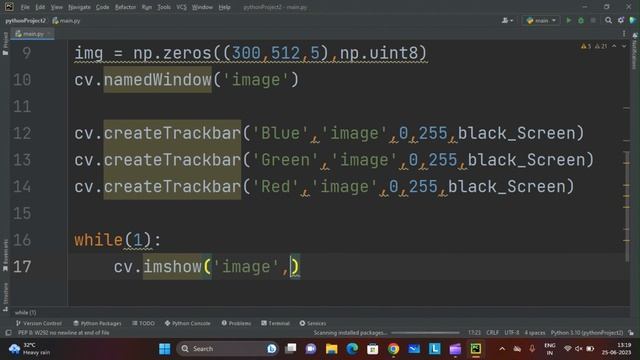Screen dimensions: 640x360
Task: Click the grey Stop button in toolbar
Action: (x=593, y=20)
